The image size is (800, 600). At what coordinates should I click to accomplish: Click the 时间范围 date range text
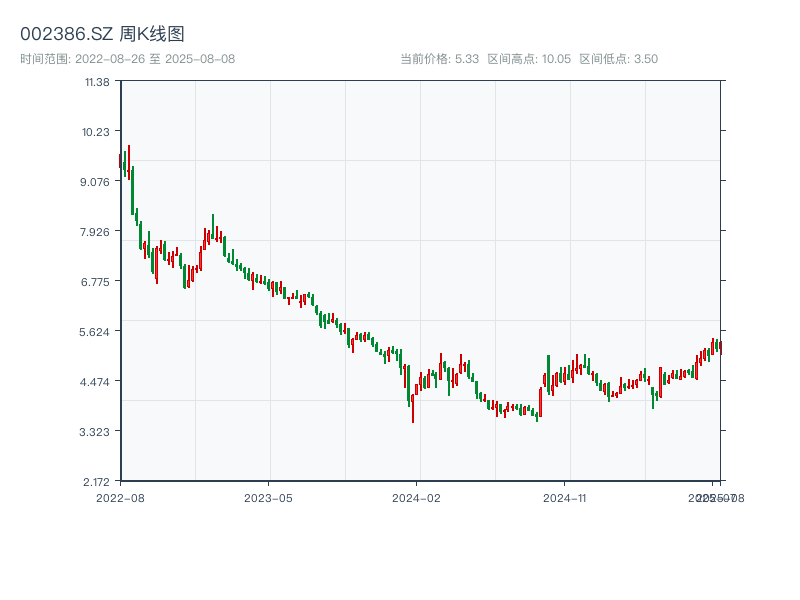(x=127, y=59)
